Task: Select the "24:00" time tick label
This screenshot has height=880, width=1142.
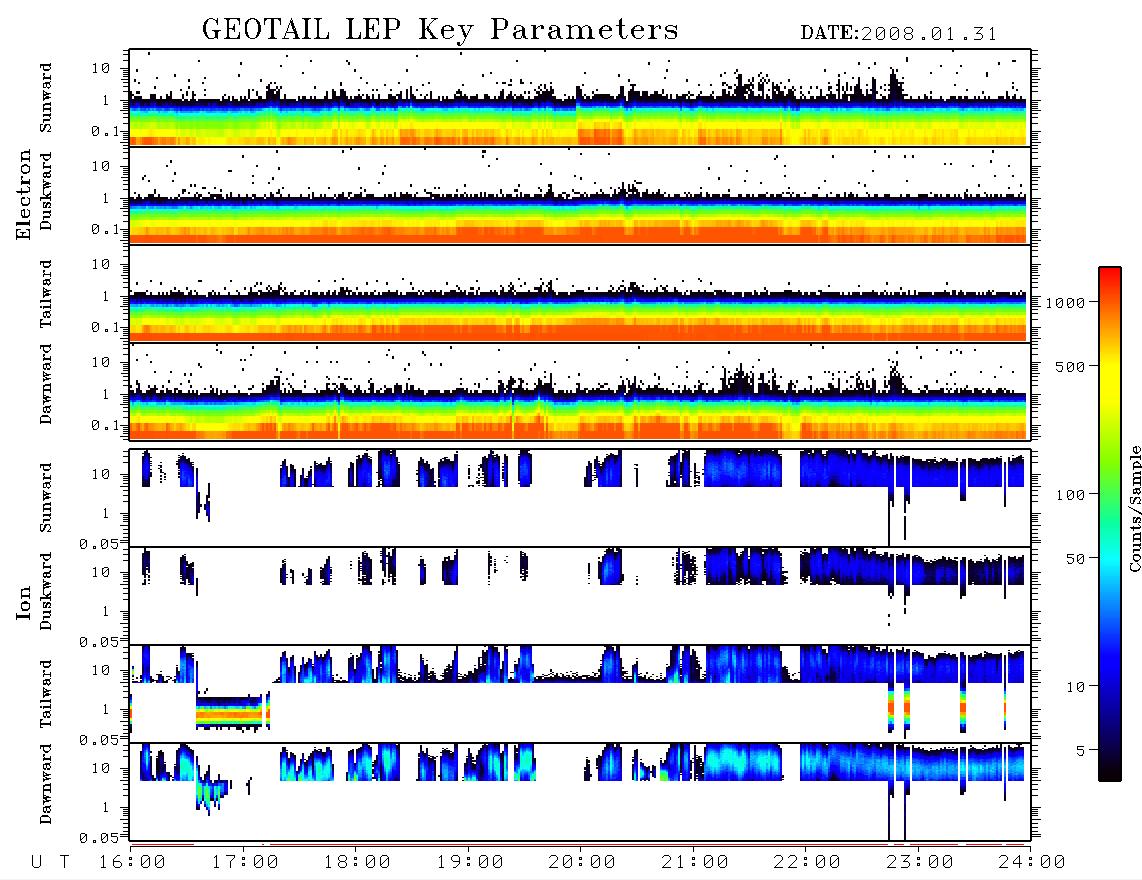Action: tap(1032, 863)
